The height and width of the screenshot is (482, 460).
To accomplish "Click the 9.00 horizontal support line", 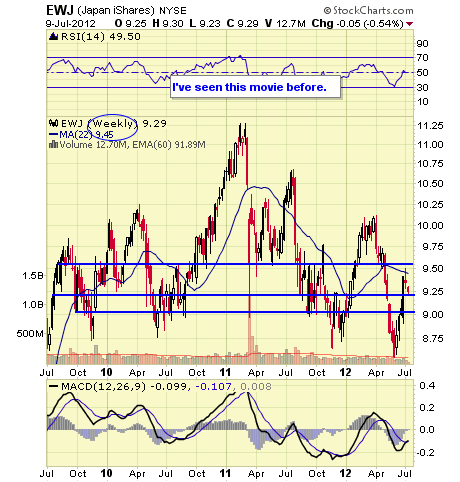I will point(244,312).
